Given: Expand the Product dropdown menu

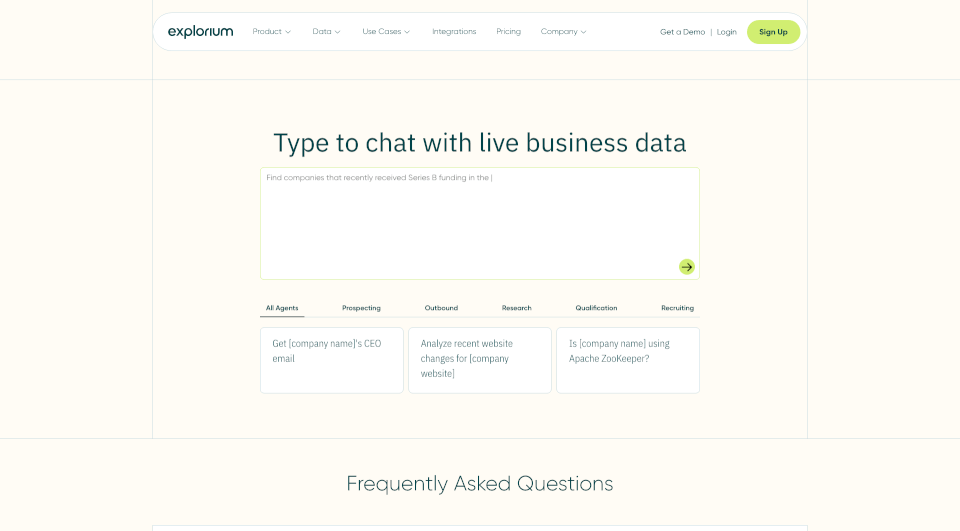Looking at the screenshot, I should [x=271, y=32].
